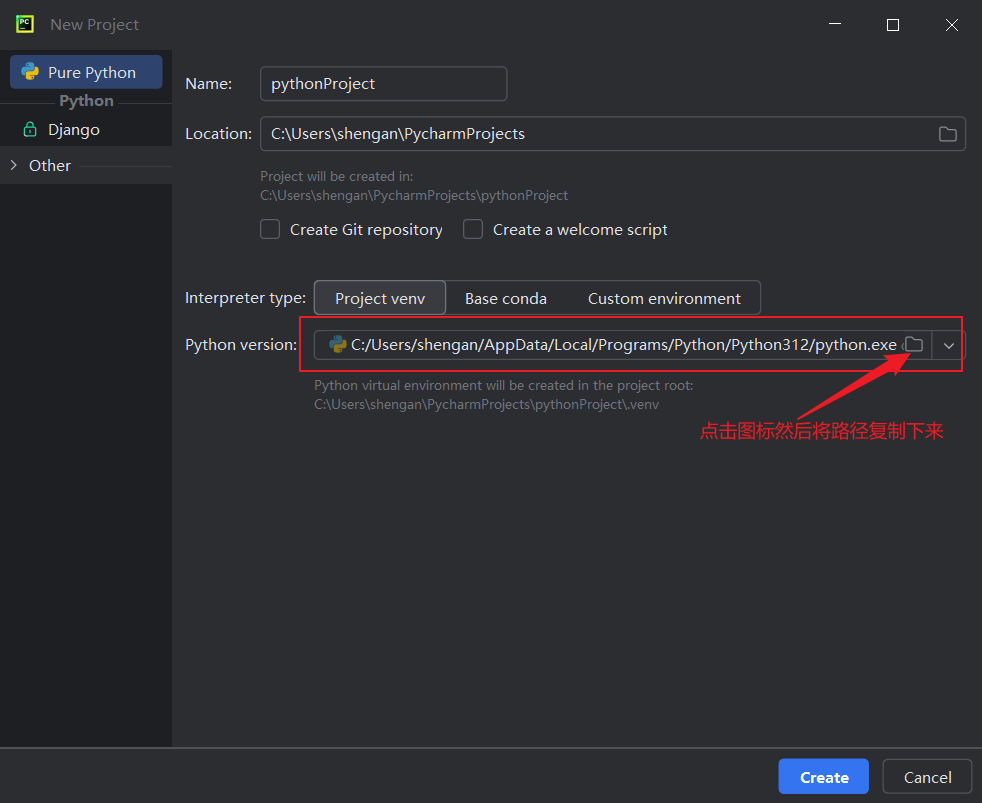Maximize the New Project window
The height and width of the screenshot is (803, 982).
click(893, 25)
